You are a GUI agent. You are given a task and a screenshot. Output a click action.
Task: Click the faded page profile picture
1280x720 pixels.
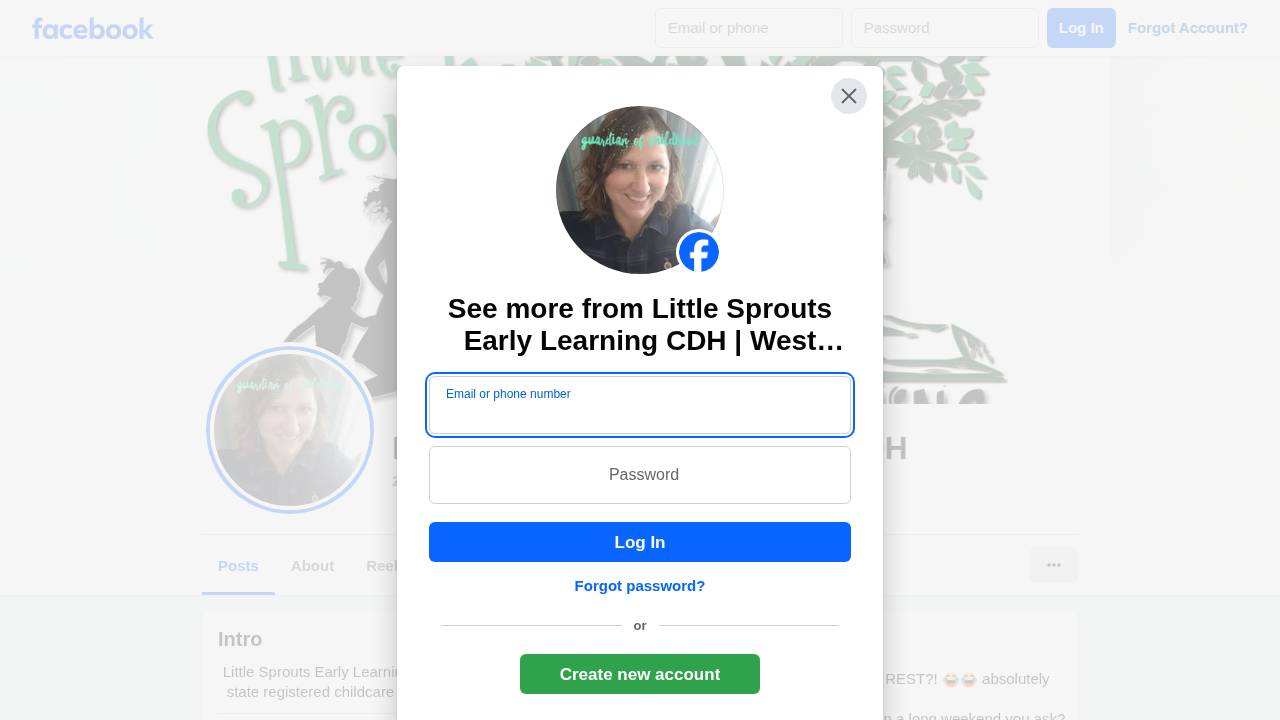[x=290, y=430]
